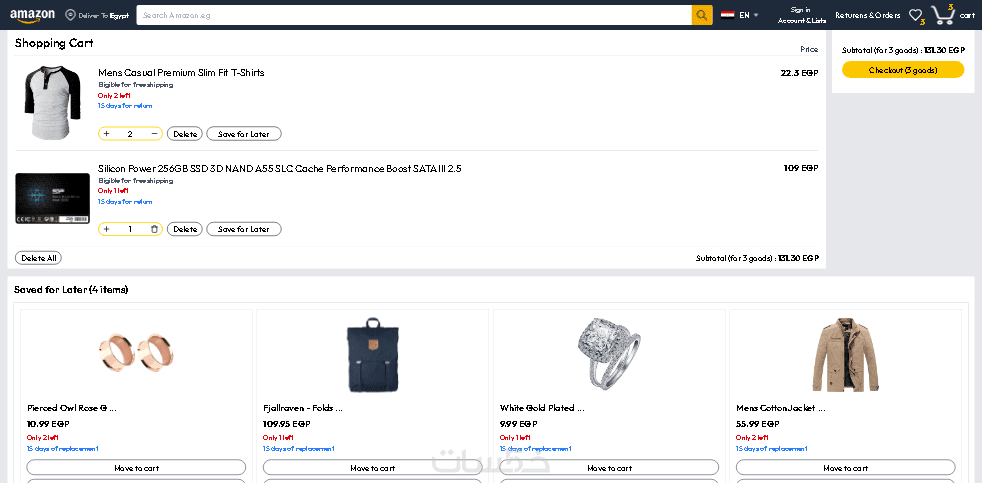Click the trash icon in SSD quantity box
The width and height of the screenshot is (982, 483).
[x=154, y=229]
